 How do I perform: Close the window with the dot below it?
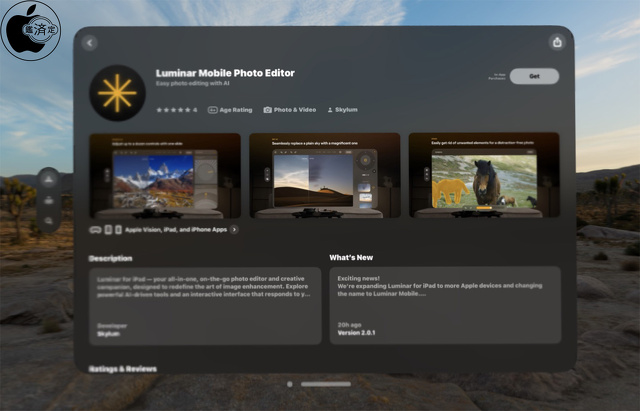290,384
